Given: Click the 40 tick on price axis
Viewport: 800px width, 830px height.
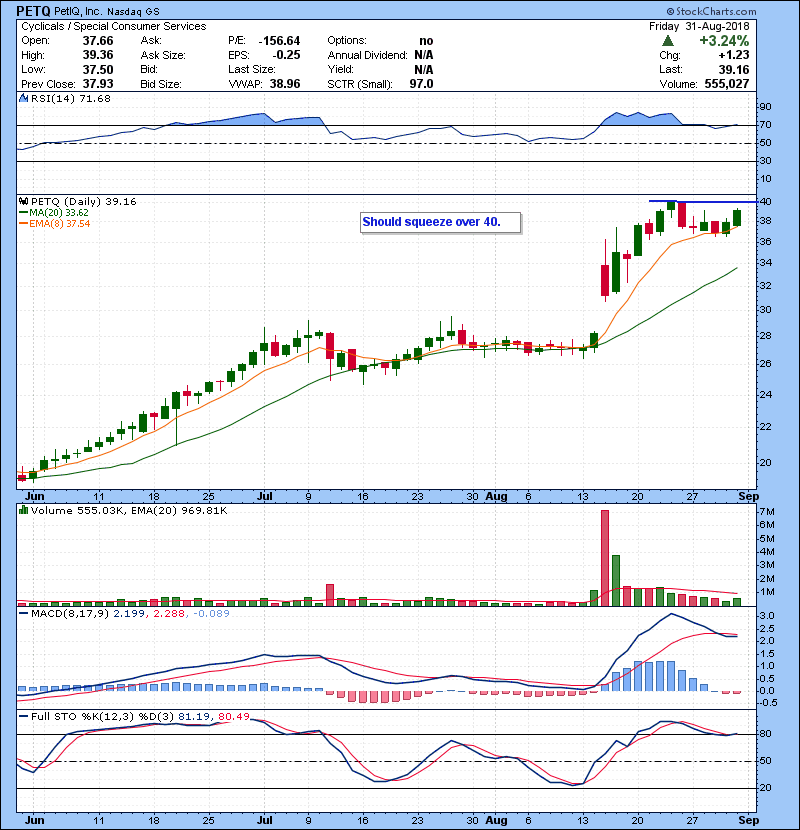Looking at the screenshot, I should tap(766, 202).
